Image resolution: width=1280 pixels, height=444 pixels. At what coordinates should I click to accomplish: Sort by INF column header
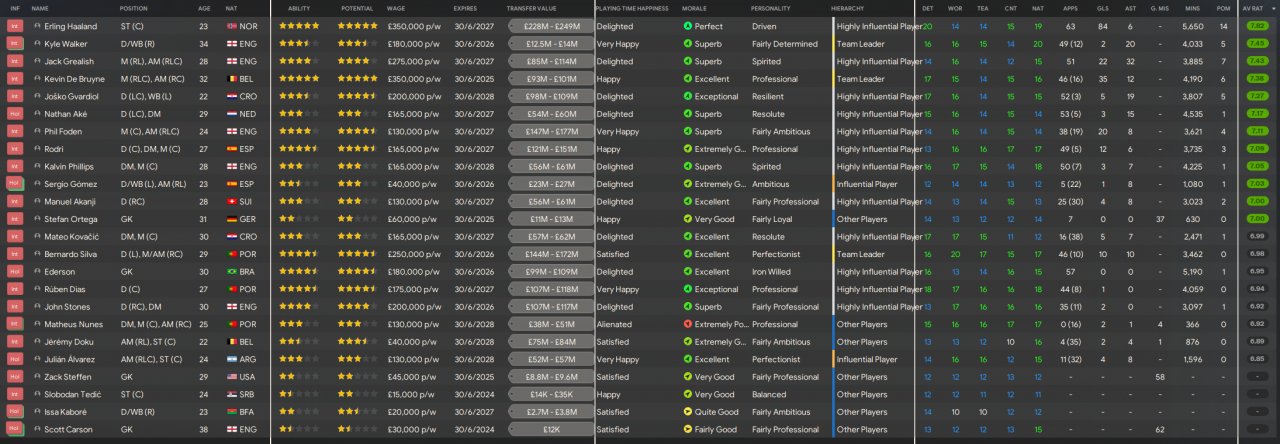(x=14, y=8)
